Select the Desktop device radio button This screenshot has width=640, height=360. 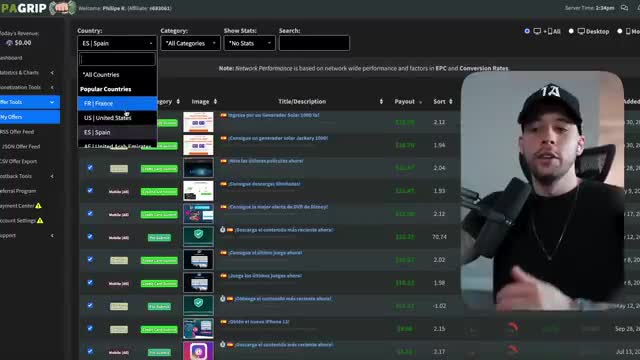tap(571, 31)
